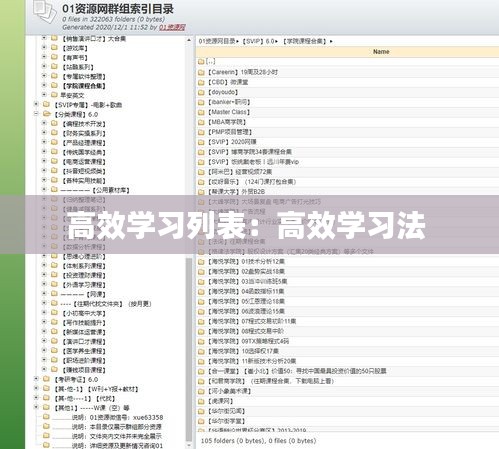Click the folder icon of 【海悦学院】06波浪理论15集
The height and width of the screenshot is (449, 499).
(x=201, y=312)
